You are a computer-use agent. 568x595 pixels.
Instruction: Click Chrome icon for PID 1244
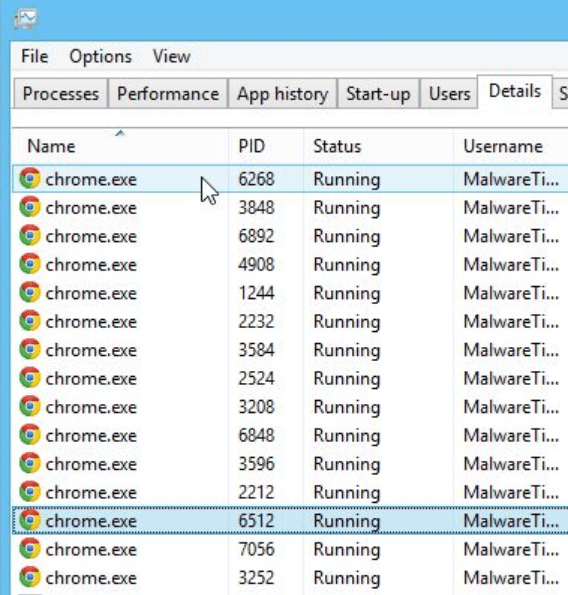point(30,292)
